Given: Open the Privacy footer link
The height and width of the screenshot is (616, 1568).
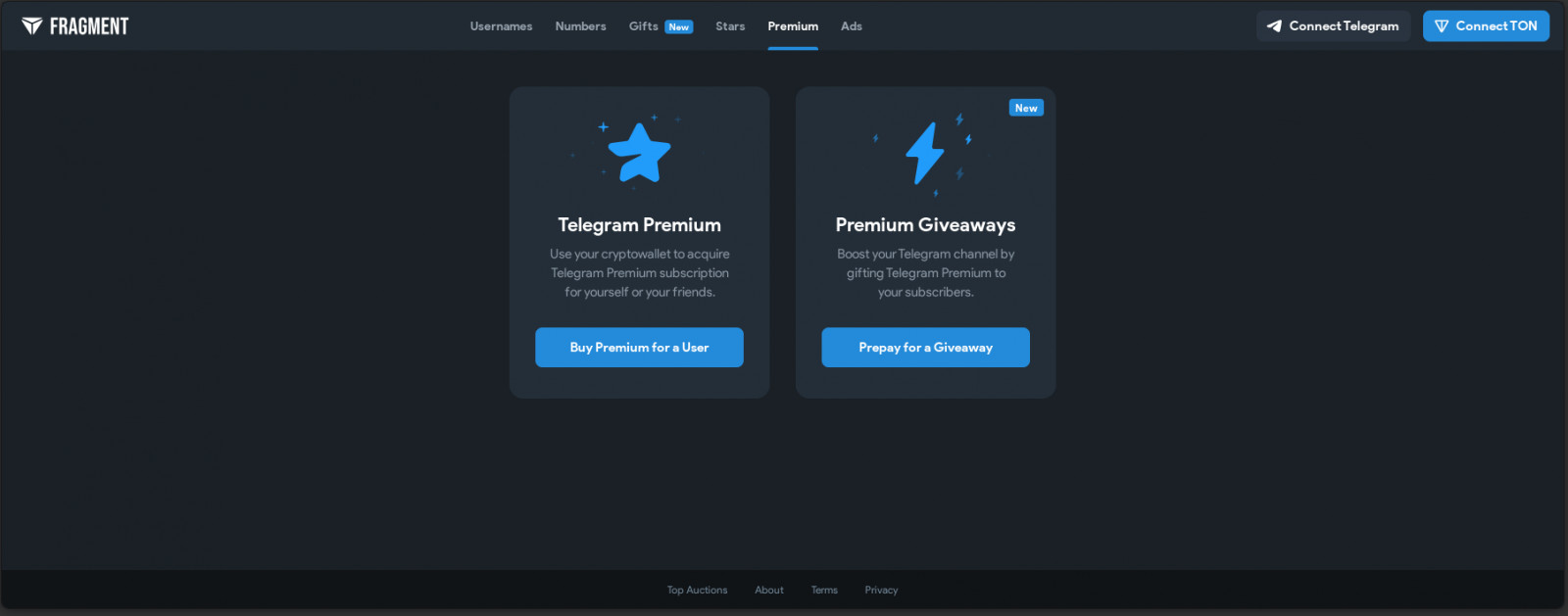Looking at the screenshot, I should (881, 591).
